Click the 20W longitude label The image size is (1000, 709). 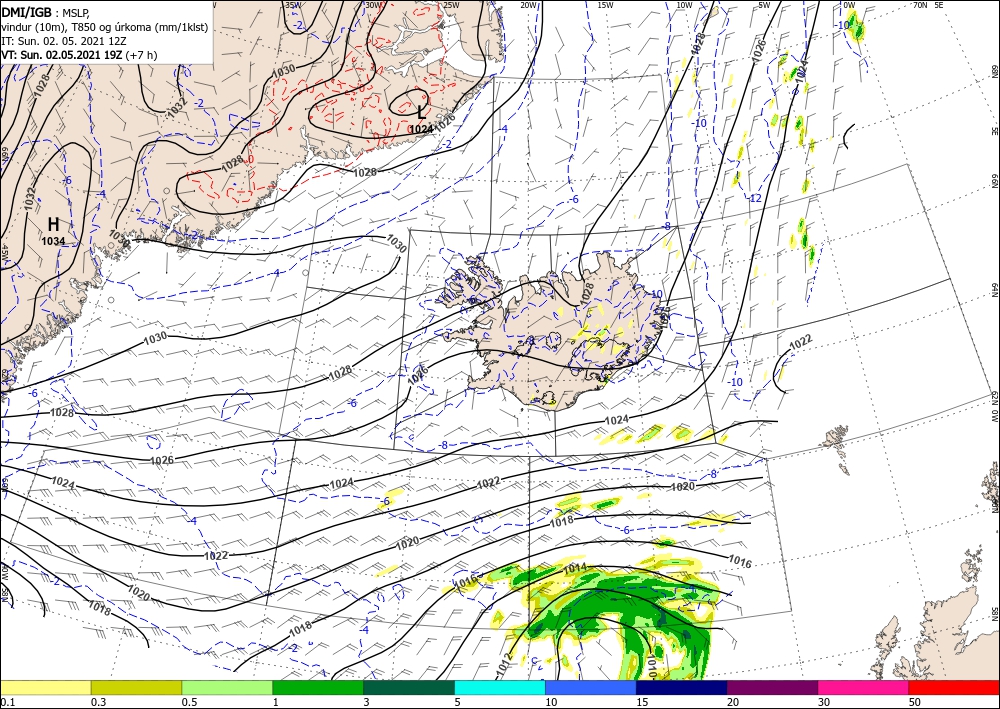point(528,5)
